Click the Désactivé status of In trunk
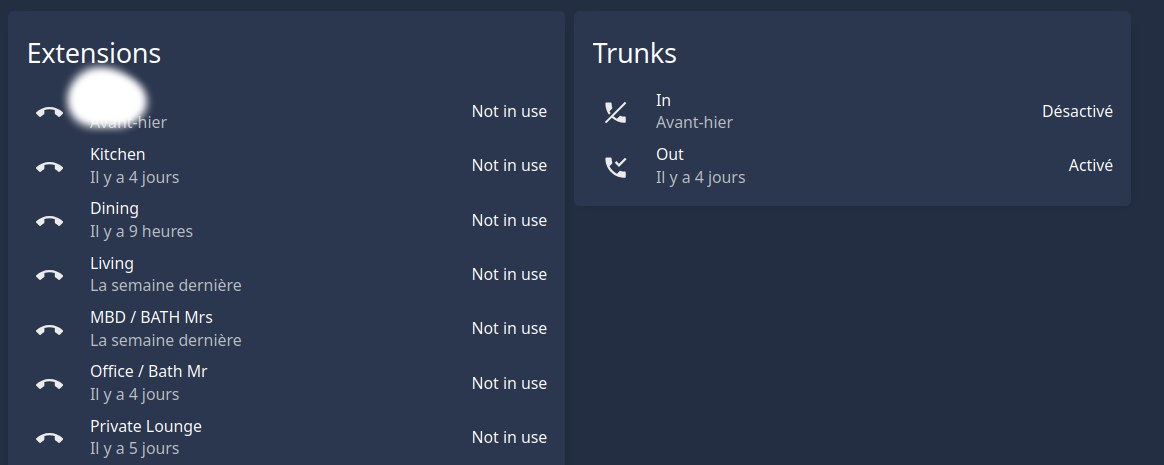 tap(1077, 112)
